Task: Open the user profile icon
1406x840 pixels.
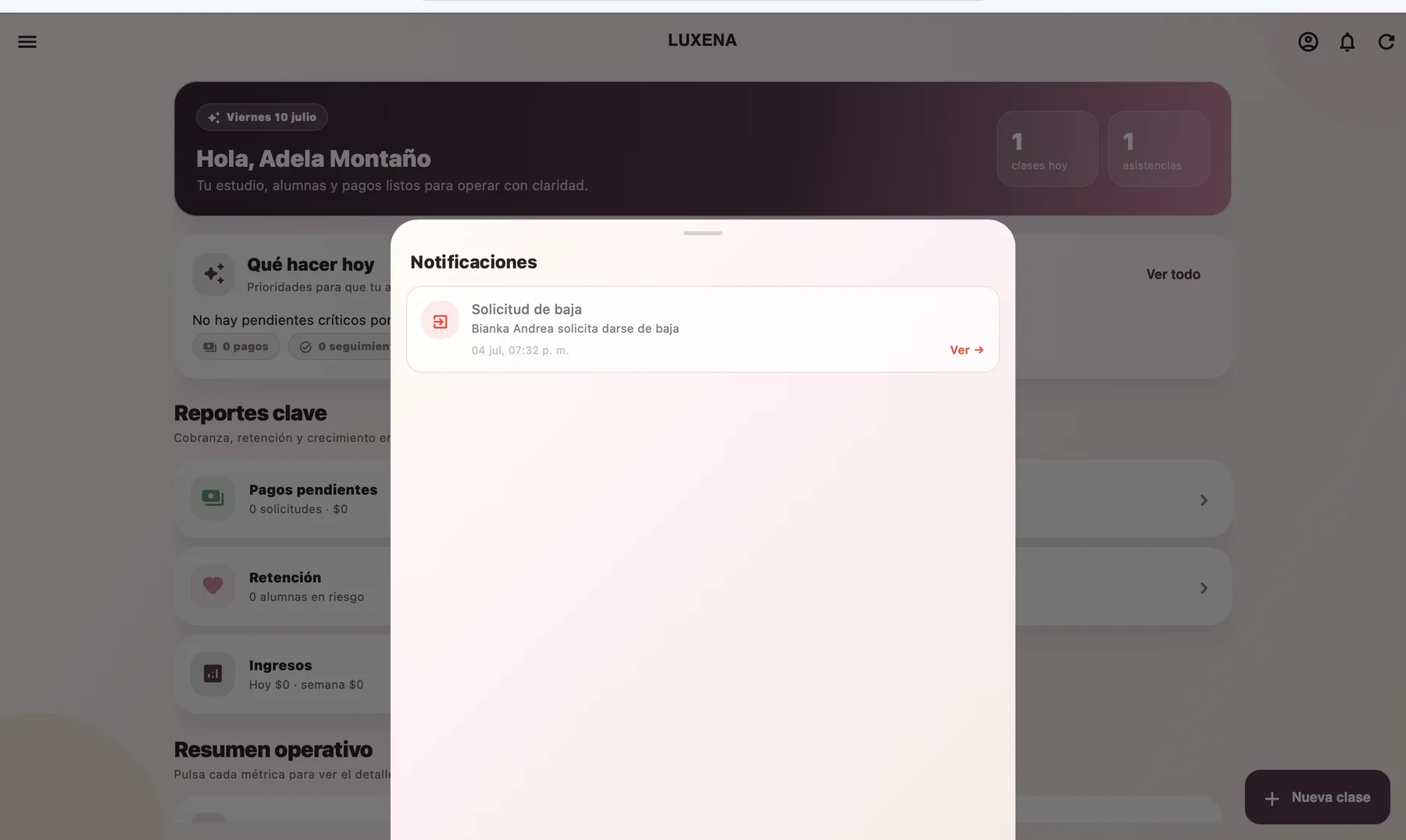Action: click(1308, 41)
